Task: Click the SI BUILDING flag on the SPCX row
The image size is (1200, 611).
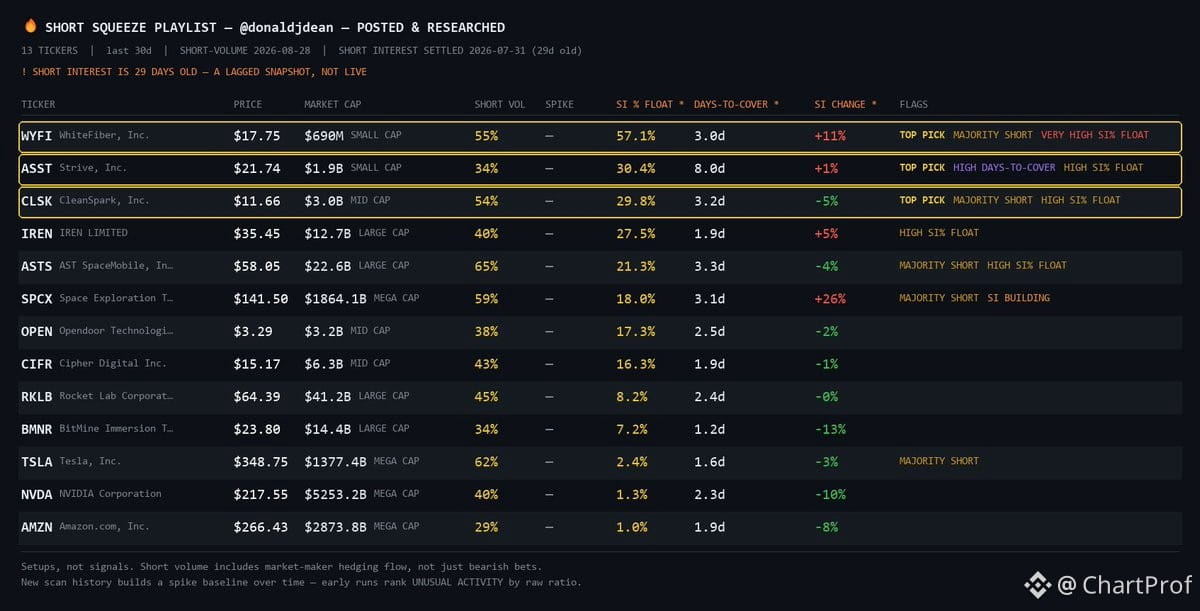Action: tap(1018, 298)
